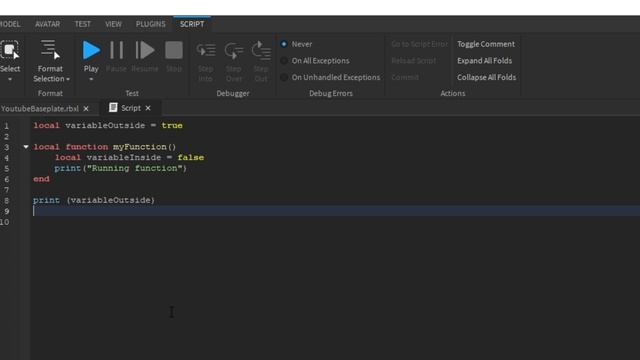The image size is (640, 360).
Task: Click the value false on line 4
Action: click(191, 158)
